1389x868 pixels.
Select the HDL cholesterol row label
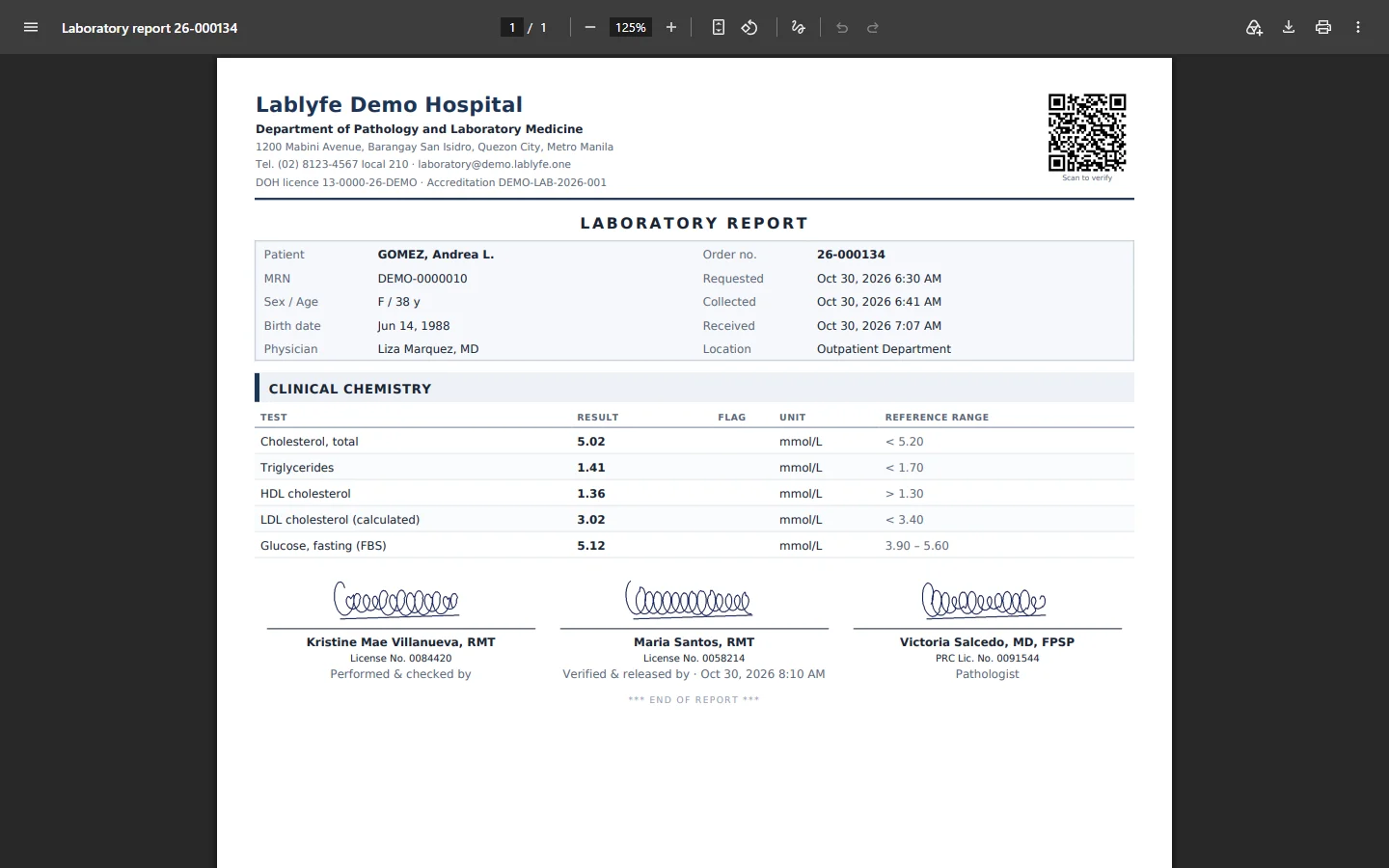tap(306, 494)
